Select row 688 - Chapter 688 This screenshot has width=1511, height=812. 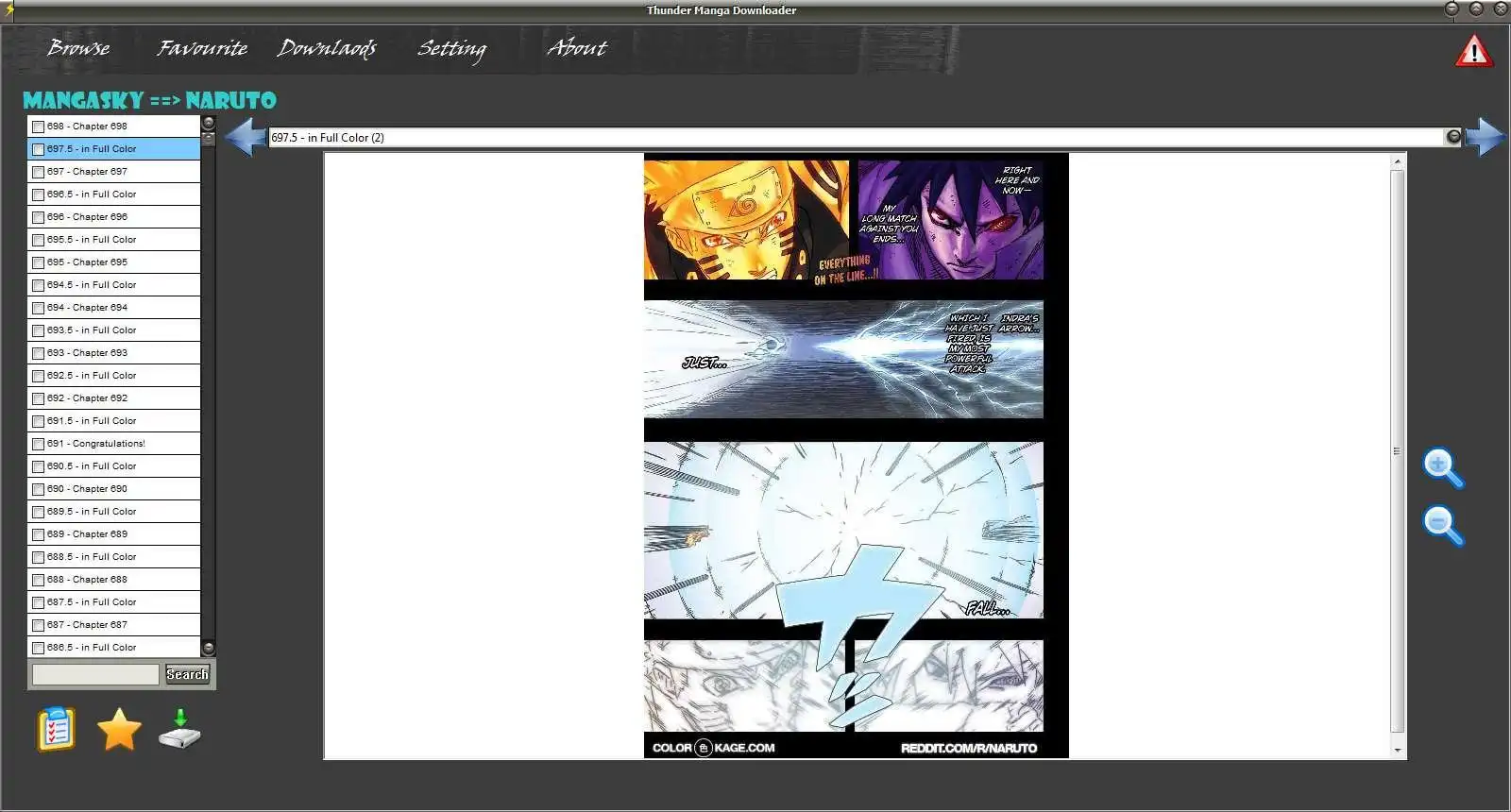[114, 580]
